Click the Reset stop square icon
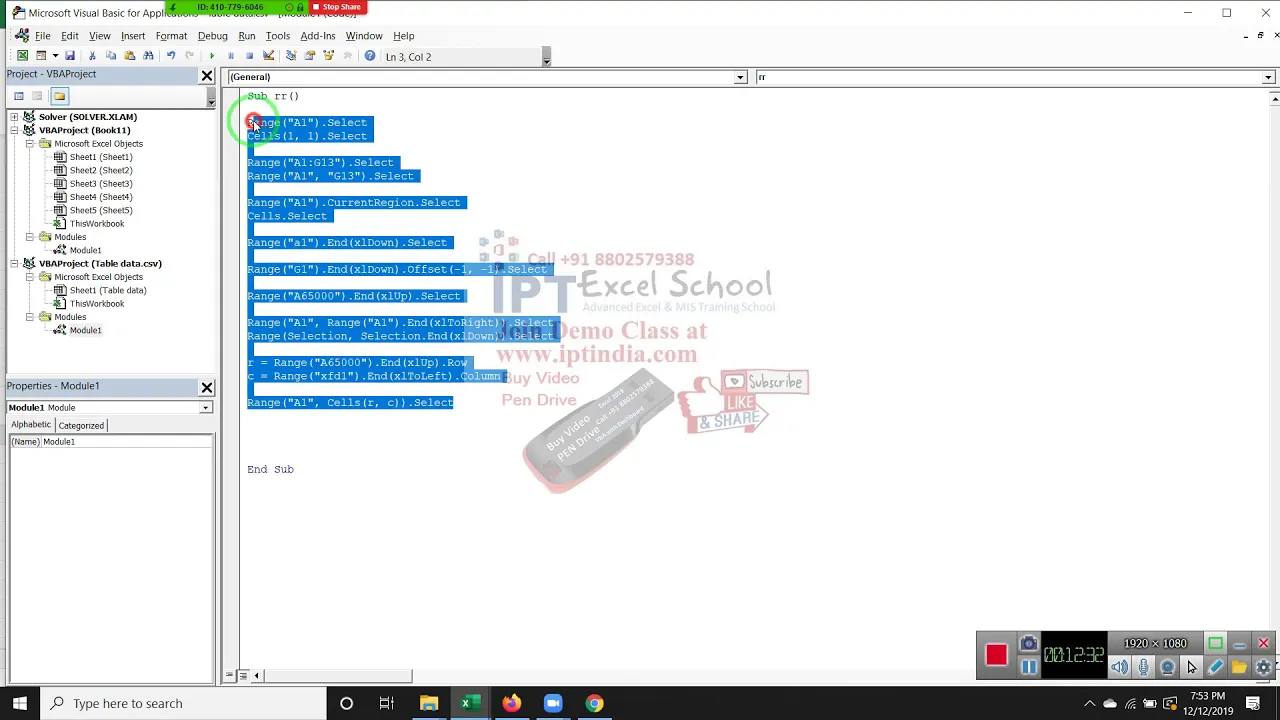 click(249, 56)
